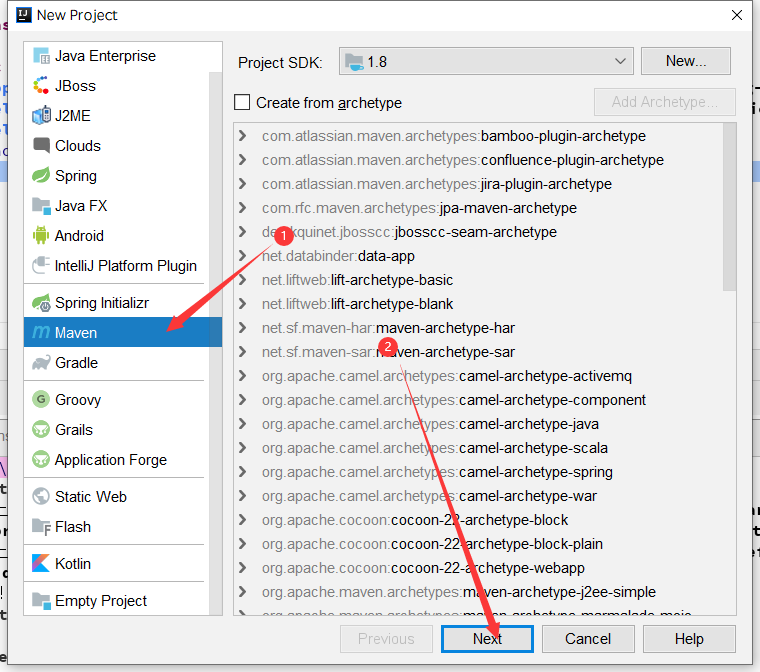Select lift-archetype-blank entry
Viewport: 760px width, 672px height.
tap(357, 304)
